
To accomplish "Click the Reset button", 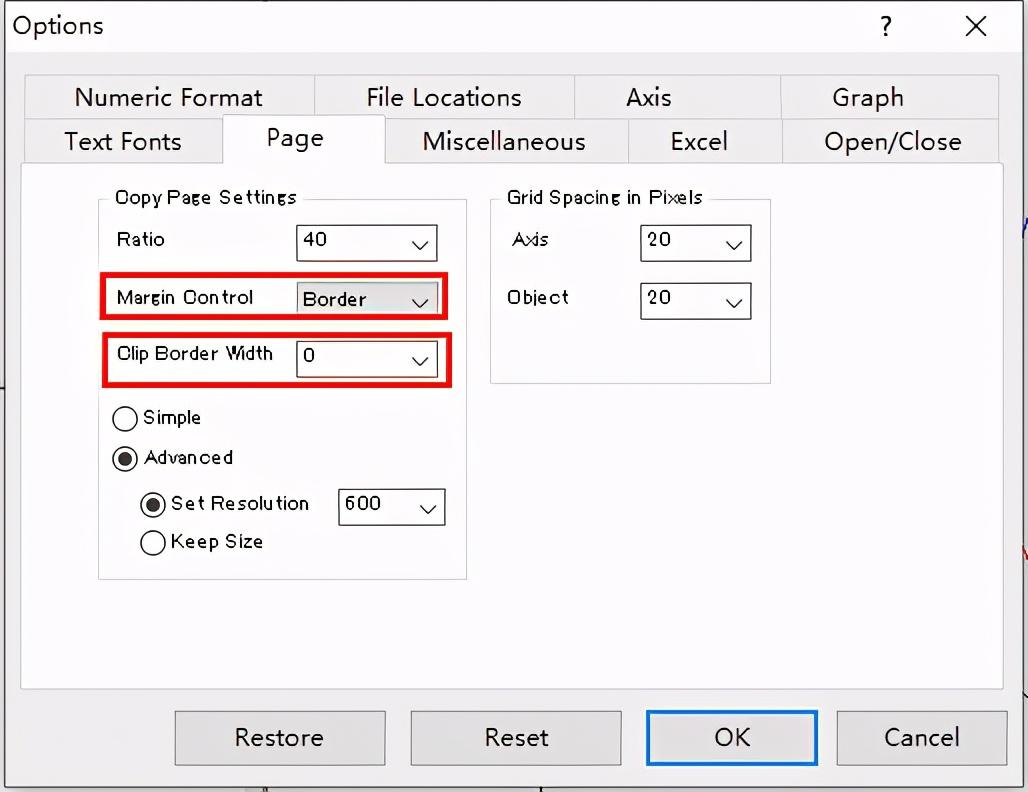I will [516, 738].
